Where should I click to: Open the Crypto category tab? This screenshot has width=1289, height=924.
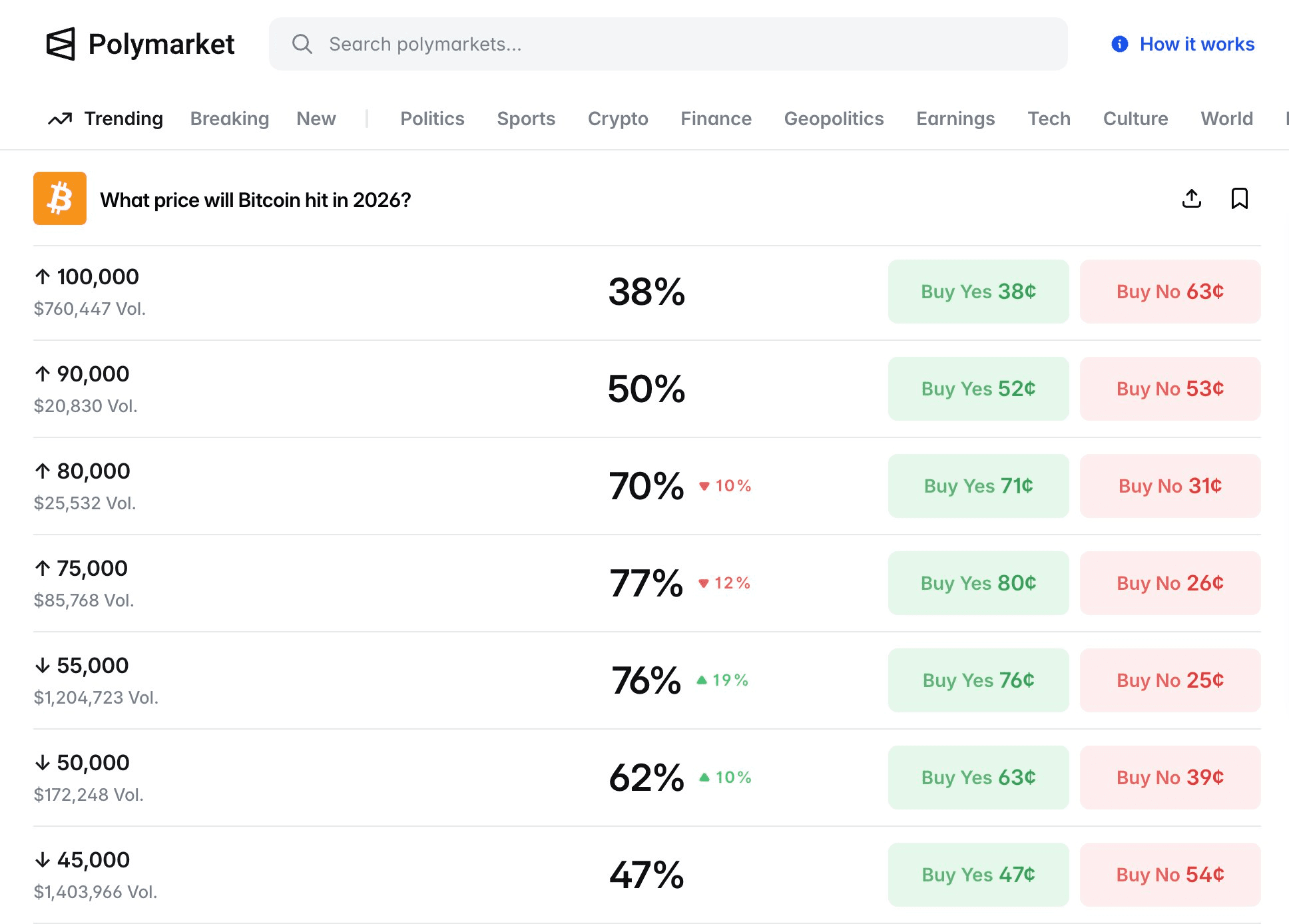point(617,119)
